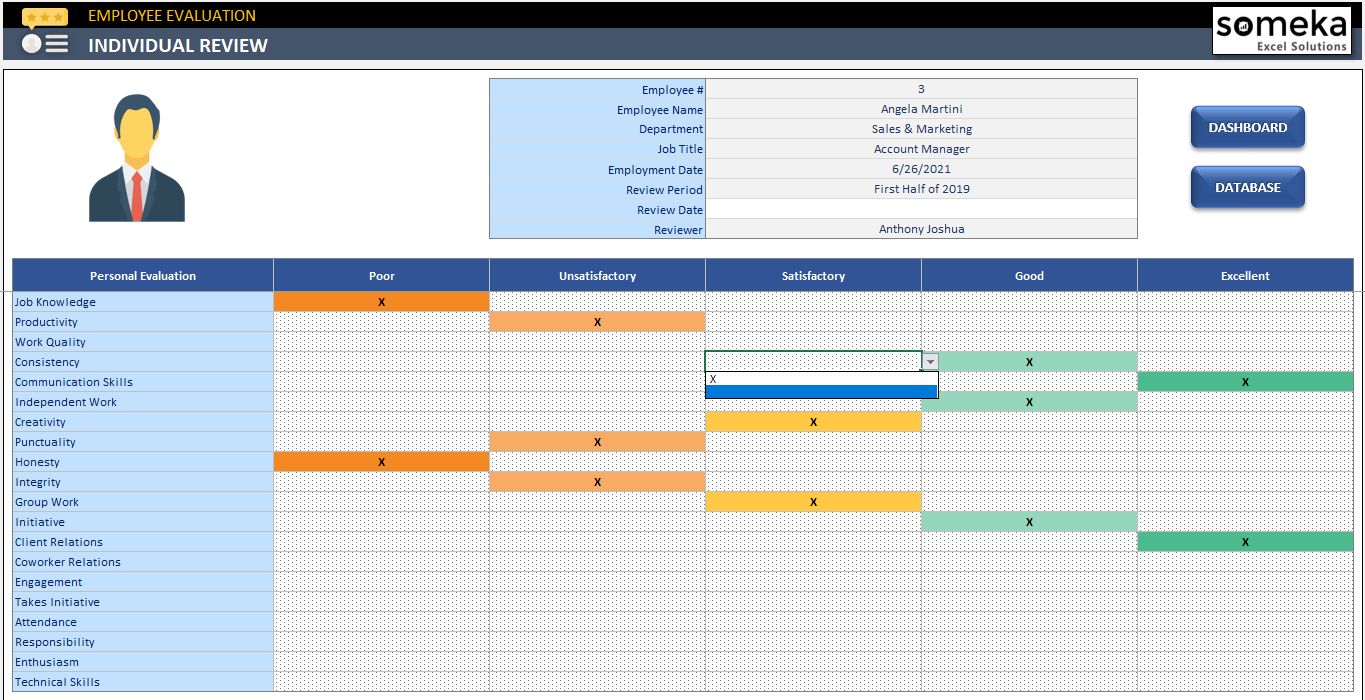Image resolution: width=1365 pixels, height=700 pixels.
Task: Click the empty Review Date field
Action: coord(921,209)
